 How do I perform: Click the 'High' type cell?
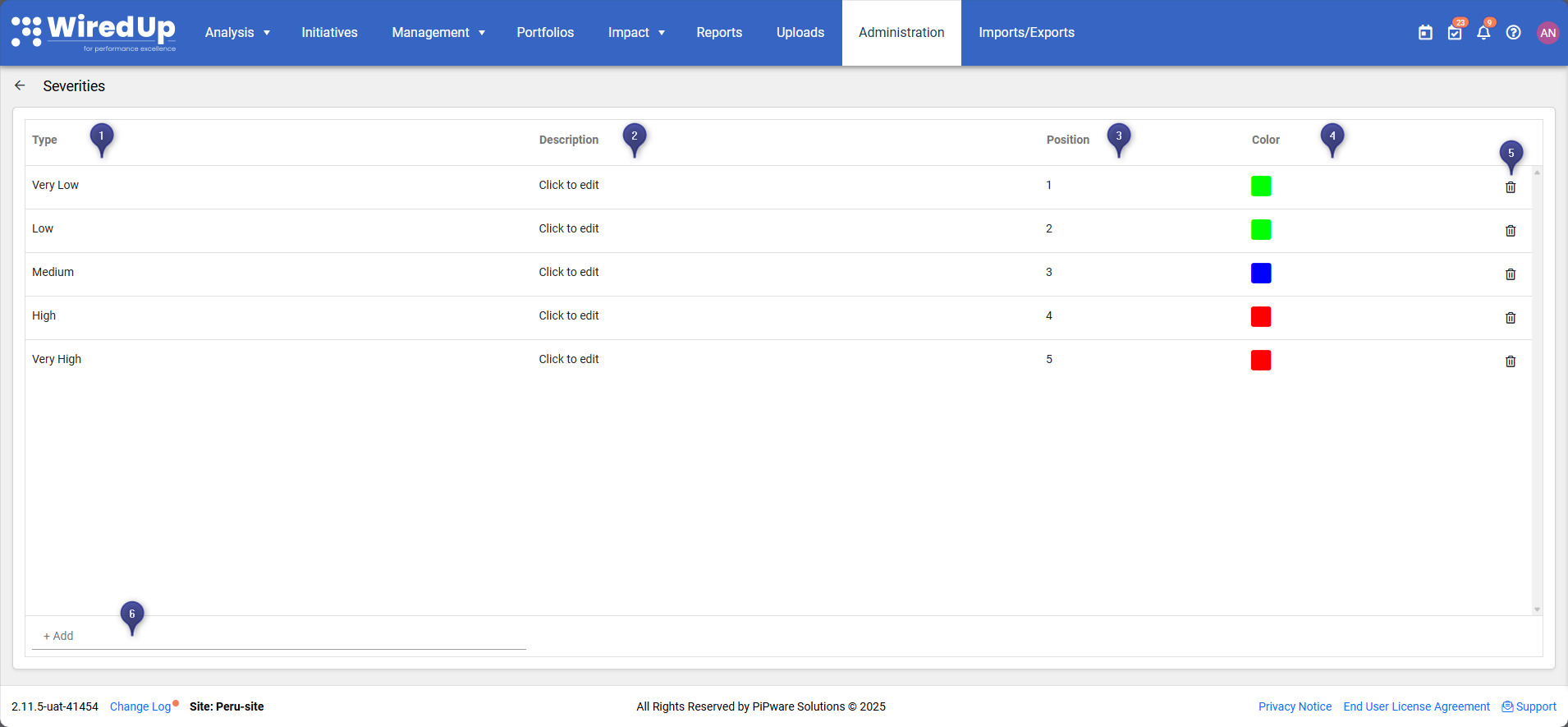click(44, 315)
